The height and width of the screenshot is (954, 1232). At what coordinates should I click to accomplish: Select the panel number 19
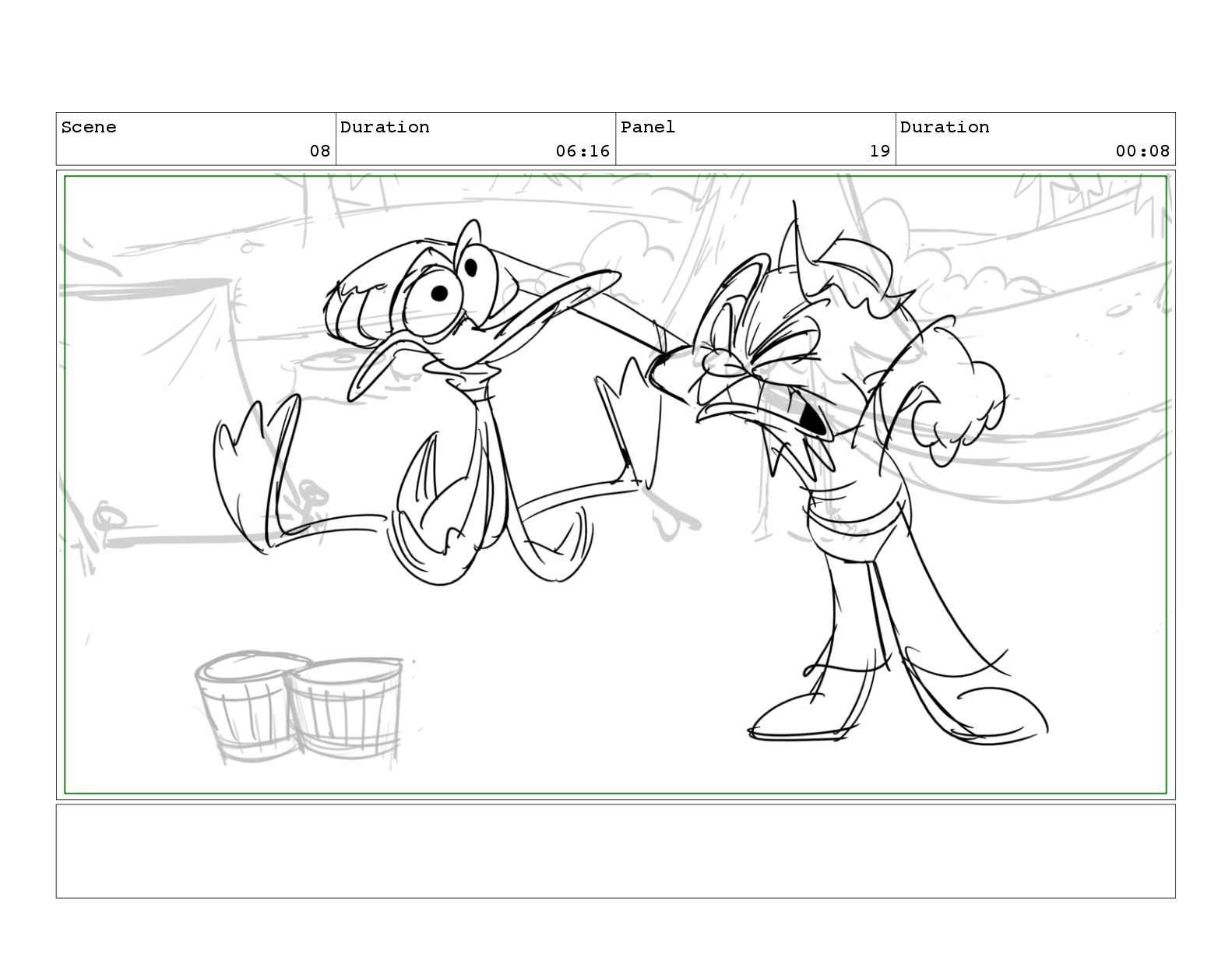pos(880,151)
